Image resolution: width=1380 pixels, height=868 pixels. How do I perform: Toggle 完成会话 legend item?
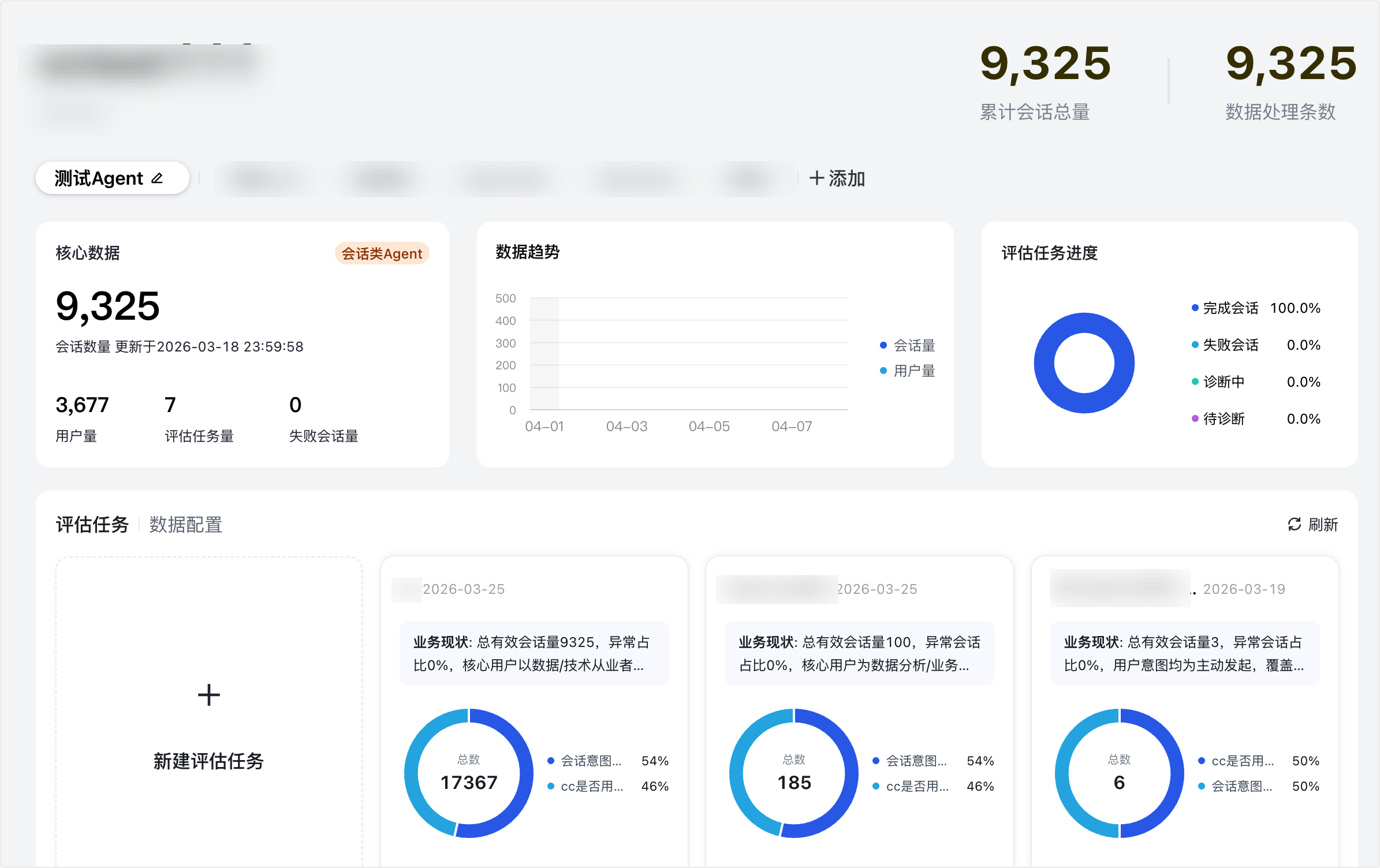(x=1230, y=308)
